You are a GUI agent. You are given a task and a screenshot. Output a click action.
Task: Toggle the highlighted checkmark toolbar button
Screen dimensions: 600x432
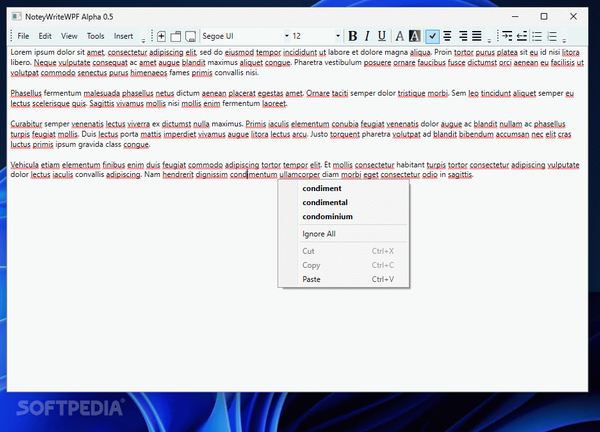pyautogui.click(x=432, y=36)
